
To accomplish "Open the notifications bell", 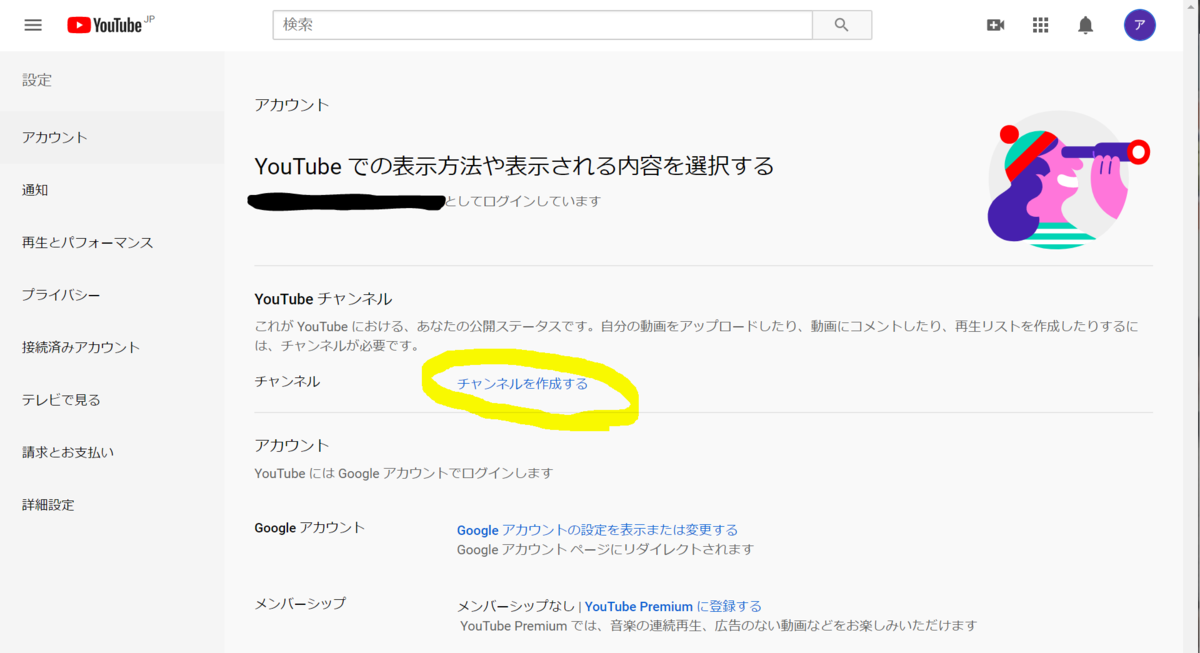I will (x=1085, y=25).
